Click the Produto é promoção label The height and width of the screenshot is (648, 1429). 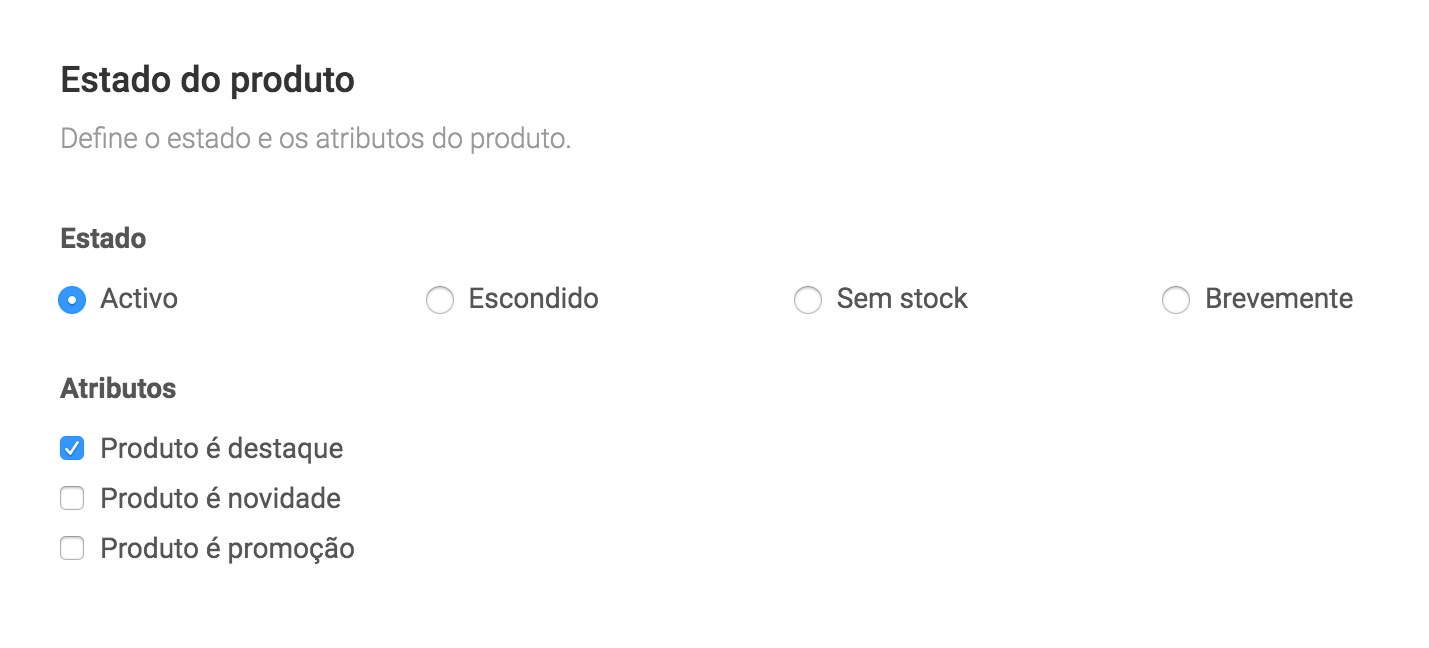coord(226,548)
